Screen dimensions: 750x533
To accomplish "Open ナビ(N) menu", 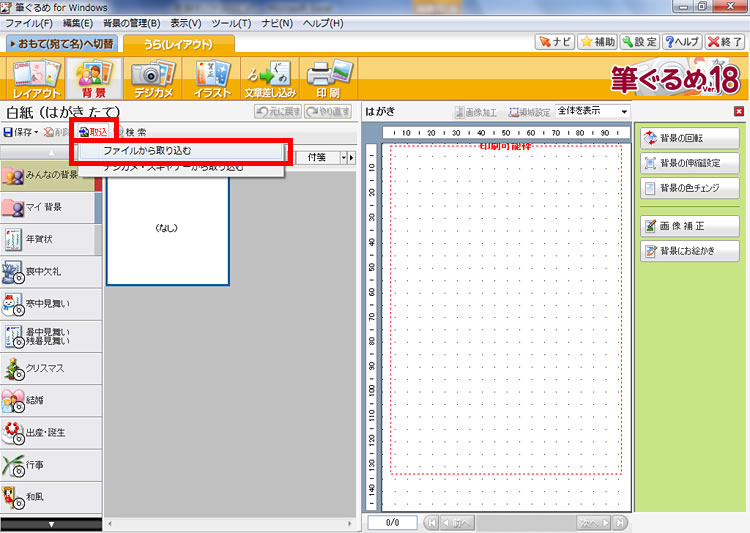I will click(x=277, y=23).
